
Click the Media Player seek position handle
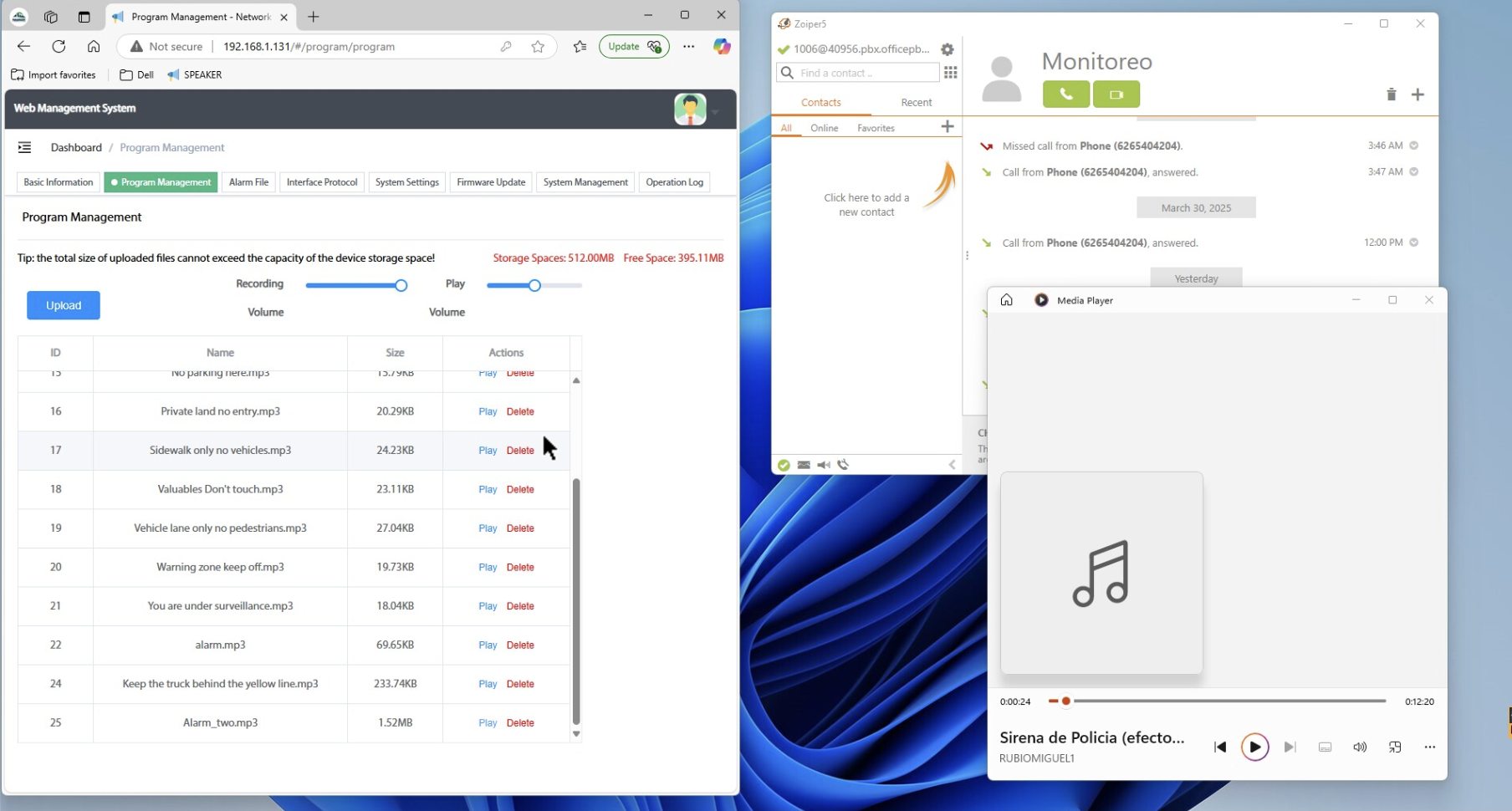[1066, 701]
